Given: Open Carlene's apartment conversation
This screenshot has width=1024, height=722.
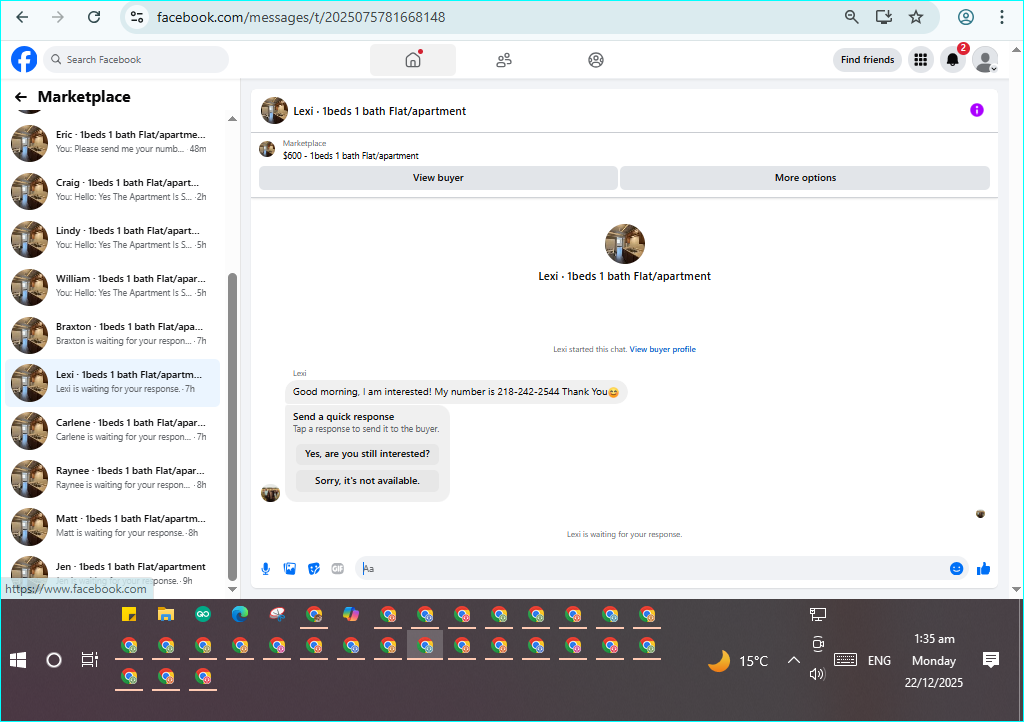Looking at the screenshot, I should [x=112, y=430].
